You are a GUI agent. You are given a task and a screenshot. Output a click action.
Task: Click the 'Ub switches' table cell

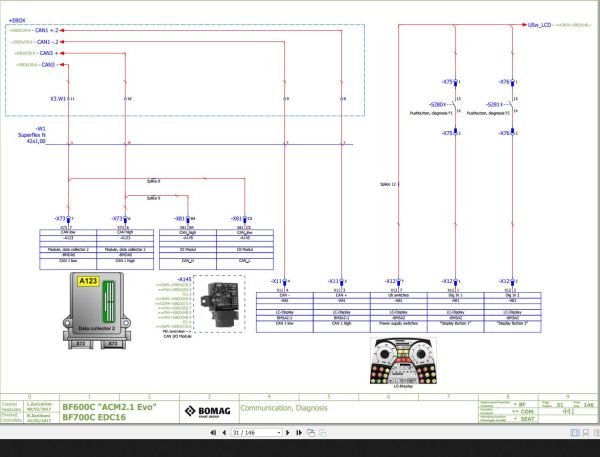[398, 295]
